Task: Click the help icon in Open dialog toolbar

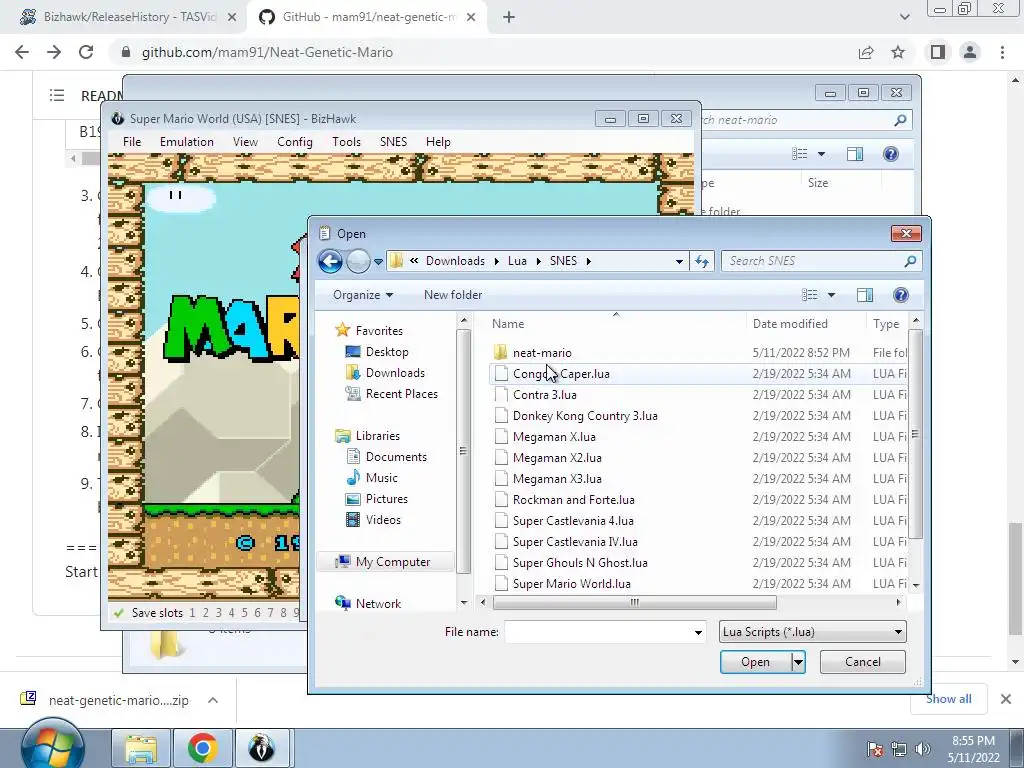Action: click(x=901, y=295)
